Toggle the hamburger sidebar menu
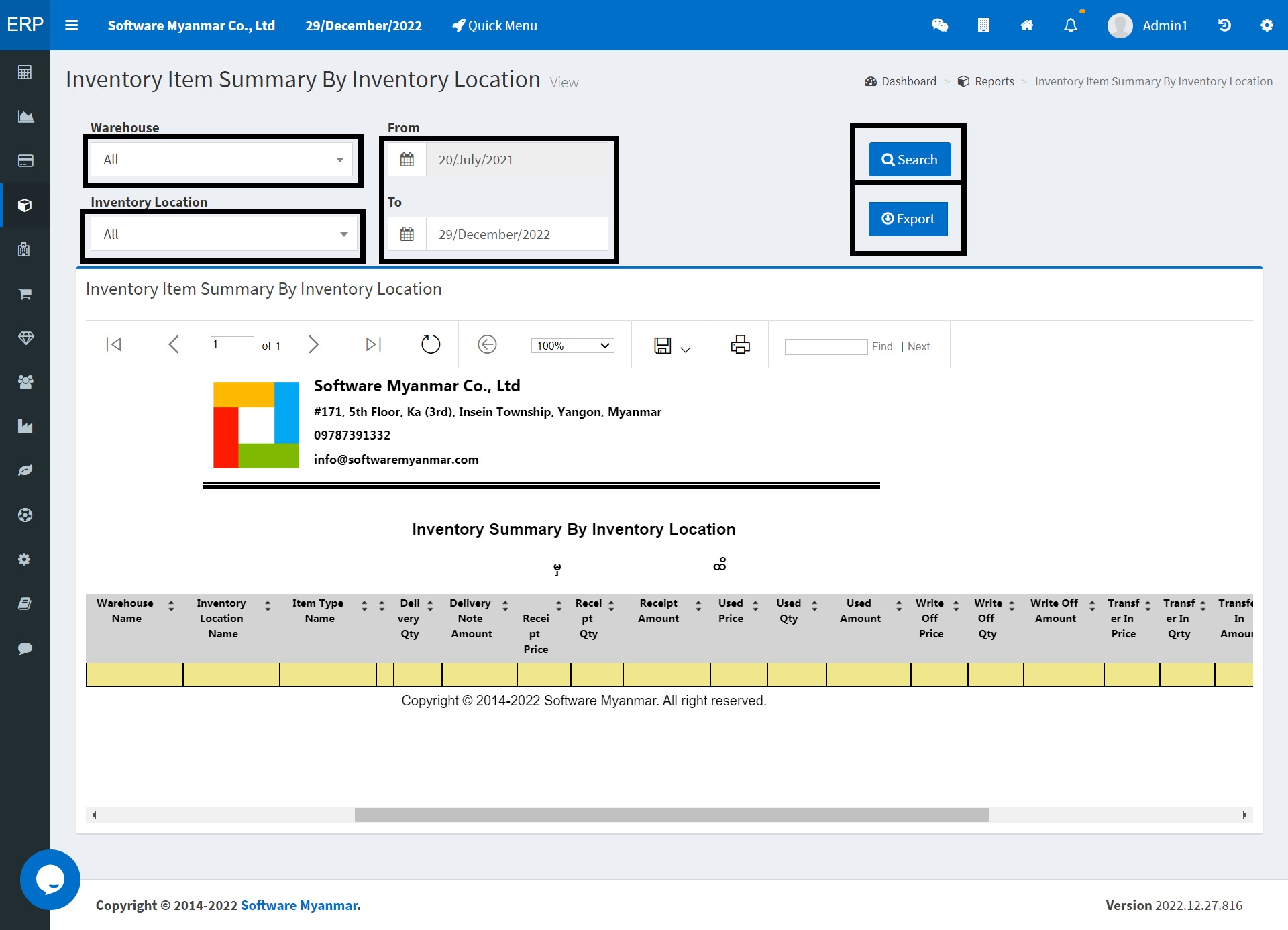 point(72,25)
